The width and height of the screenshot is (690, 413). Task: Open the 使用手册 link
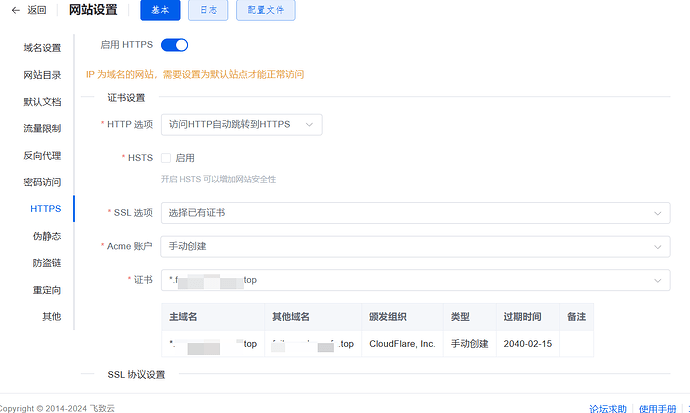[657, 409]
